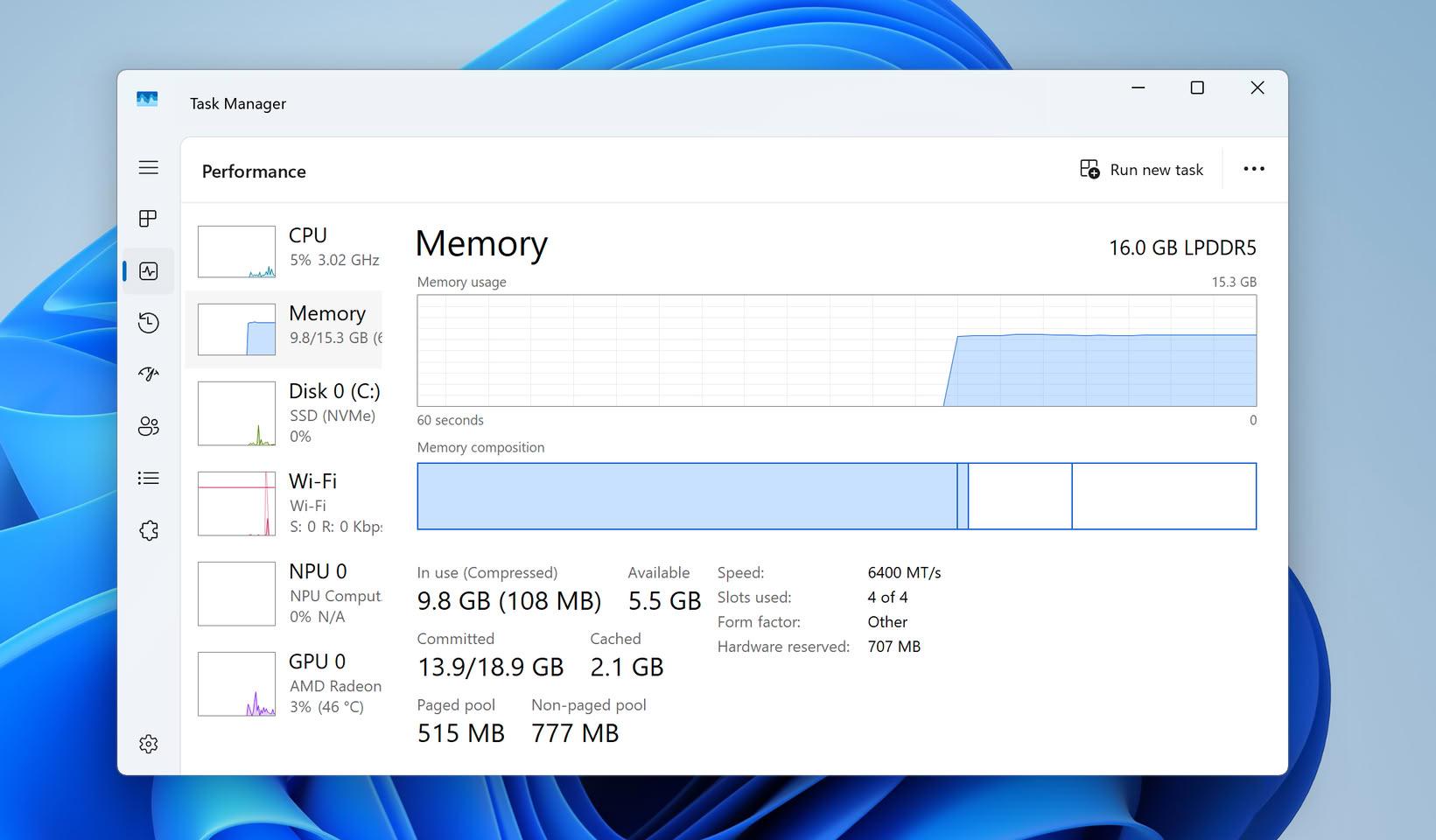Select the Memory performance entry
This screenshot has width=1436, height=840.
point(284,329)
